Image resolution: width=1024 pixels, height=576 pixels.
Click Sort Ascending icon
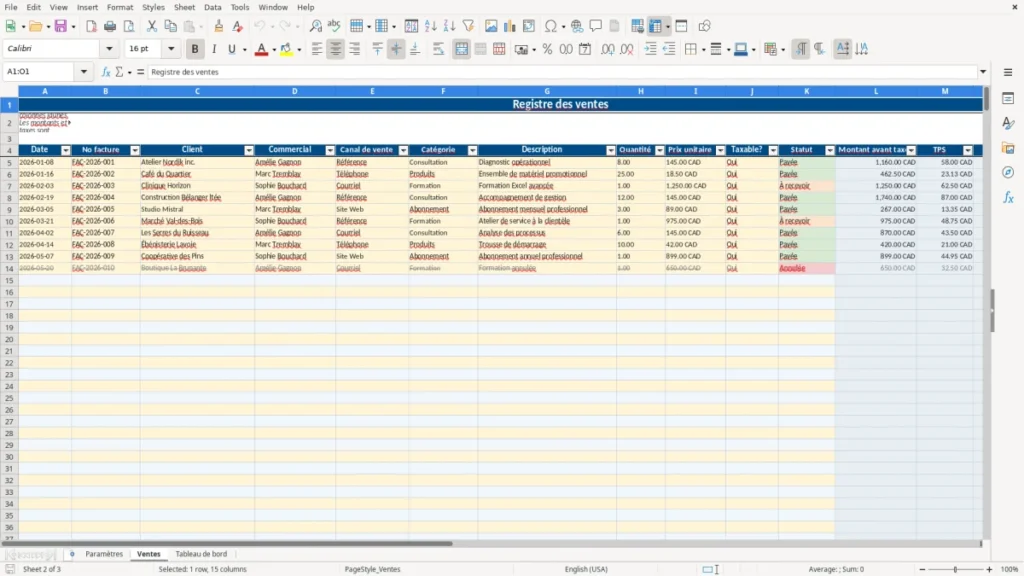point(430,26)
